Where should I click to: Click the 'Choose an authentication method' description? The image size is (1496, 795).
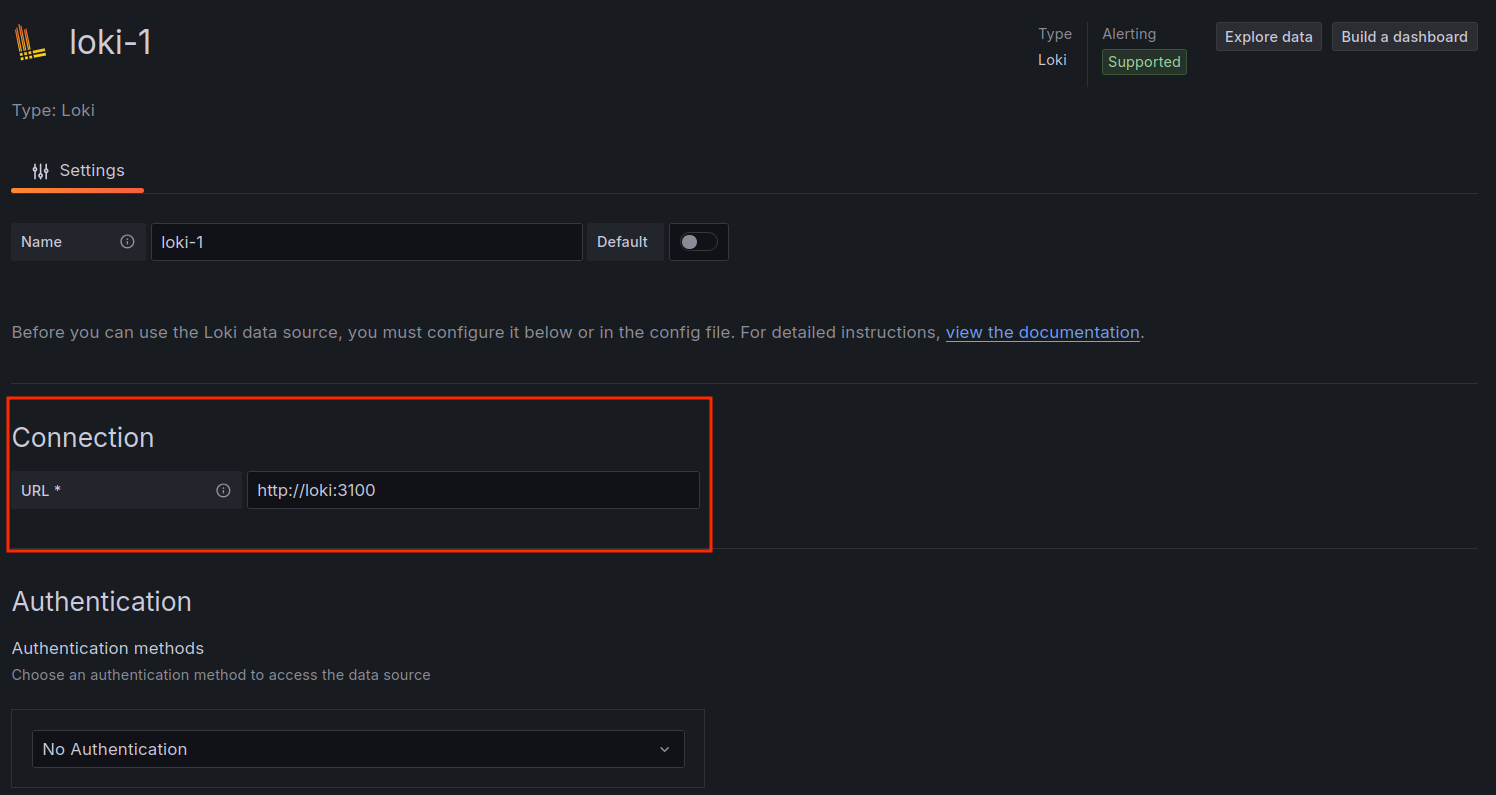tap(221, 675)
